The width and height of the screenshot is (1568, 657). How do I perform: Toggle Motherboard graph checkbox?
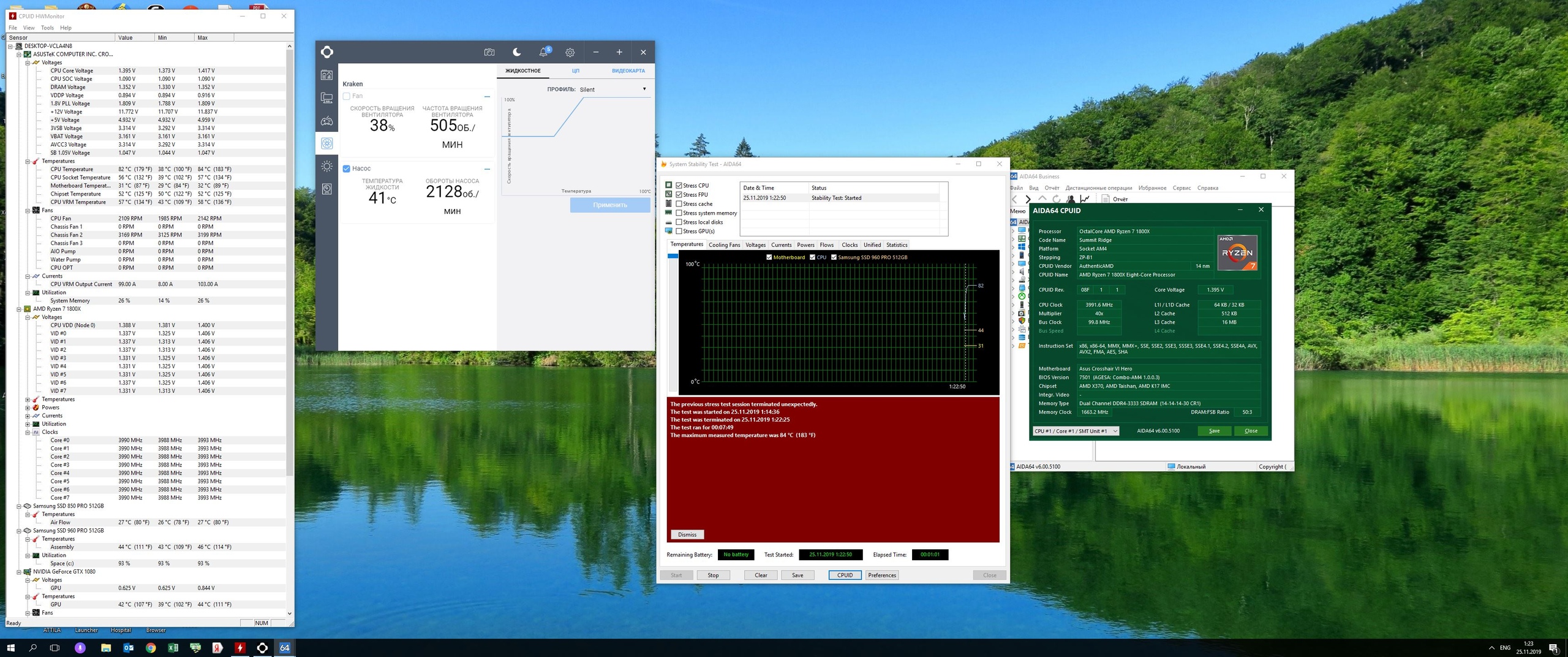click(x=769, y=257)
